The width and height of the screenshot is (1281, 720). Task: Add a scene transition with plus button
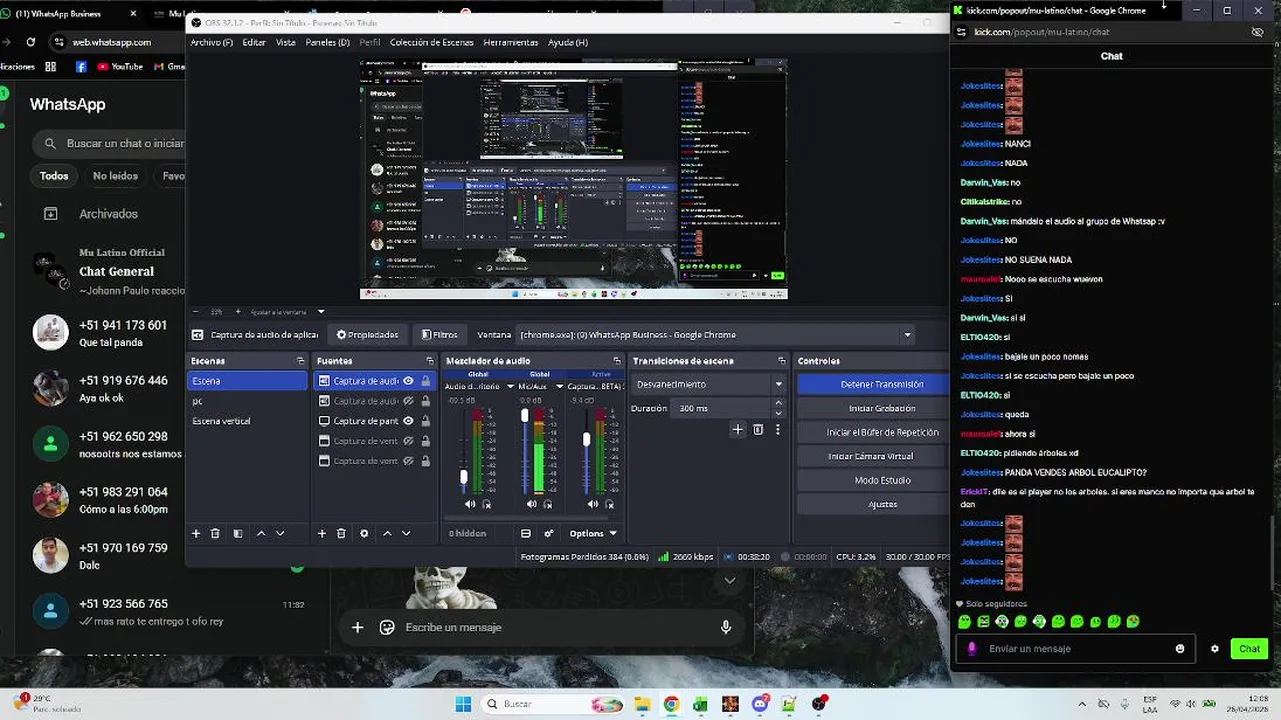coord(737,430)
